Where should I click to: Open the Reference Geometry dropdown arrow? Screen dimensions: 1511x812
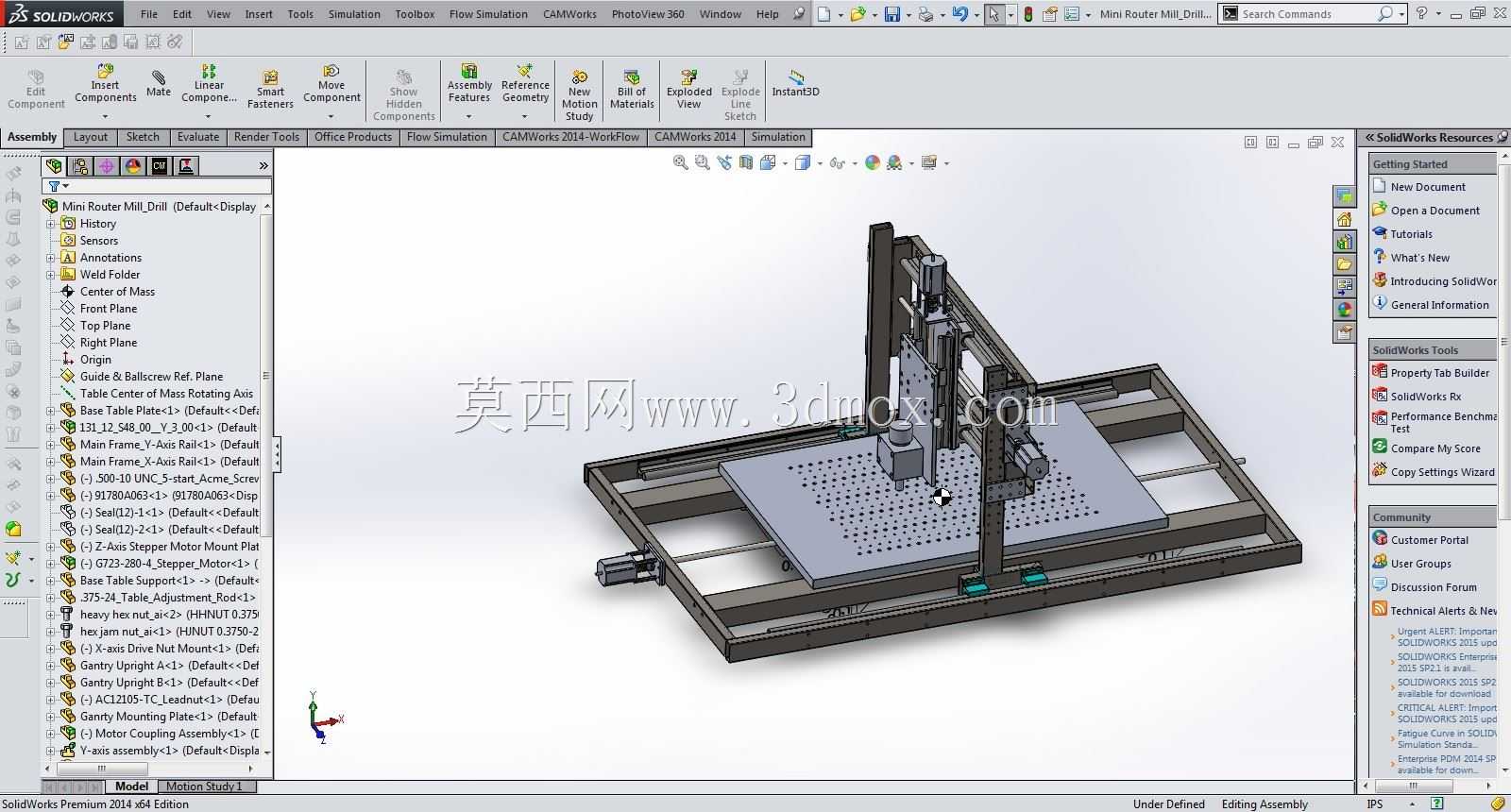pos(525,117)
